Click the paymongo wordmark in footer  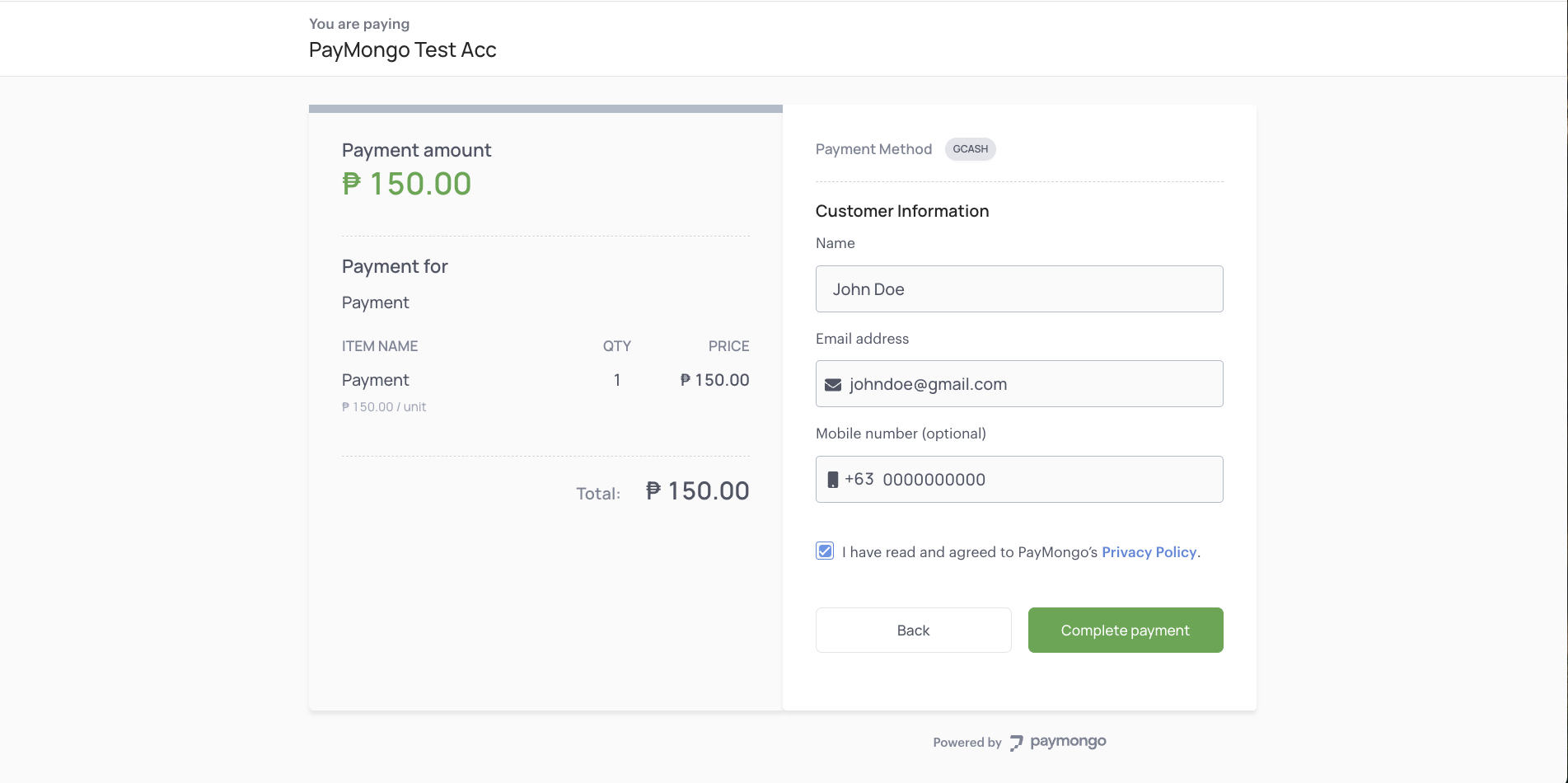1068,742
